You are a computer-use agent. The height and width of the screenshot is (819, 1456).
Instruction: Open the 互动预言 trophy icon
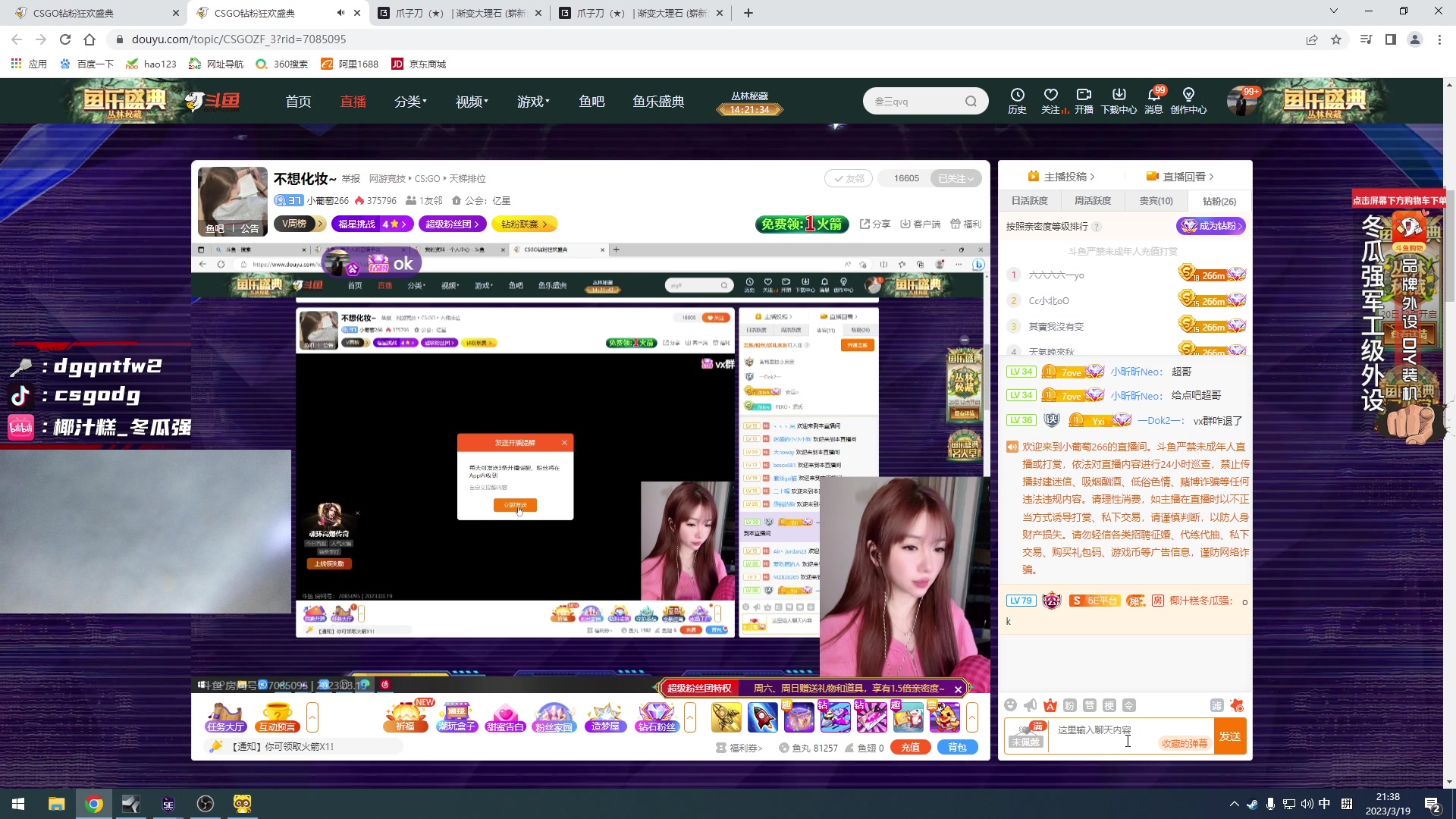click(x=277, y=717)
